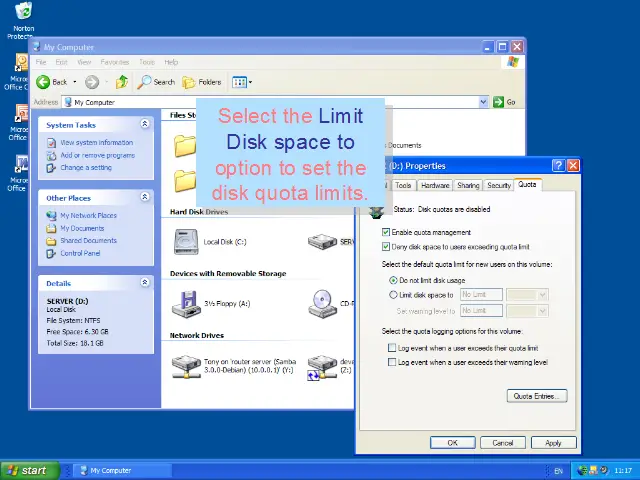Open Shared Documents in Other Places

(x=89, y=240)
